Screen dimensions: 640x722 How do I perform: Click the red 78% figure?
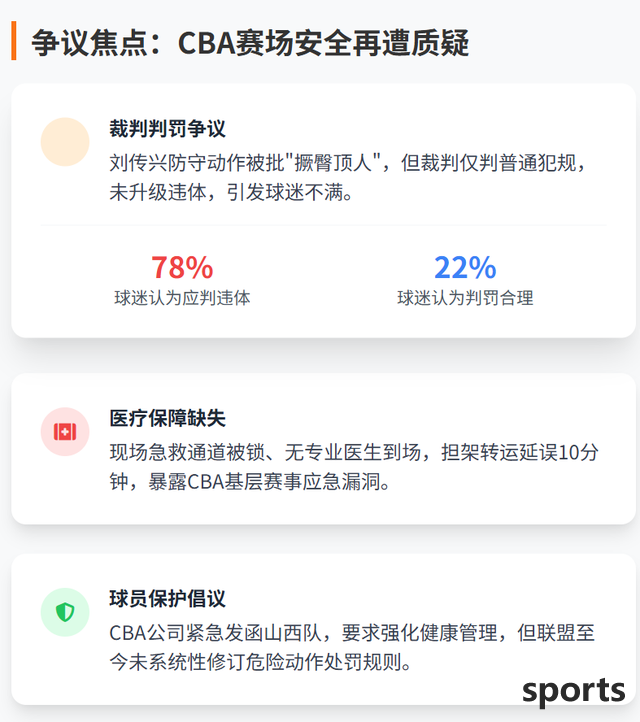click(x=182, y=268)
